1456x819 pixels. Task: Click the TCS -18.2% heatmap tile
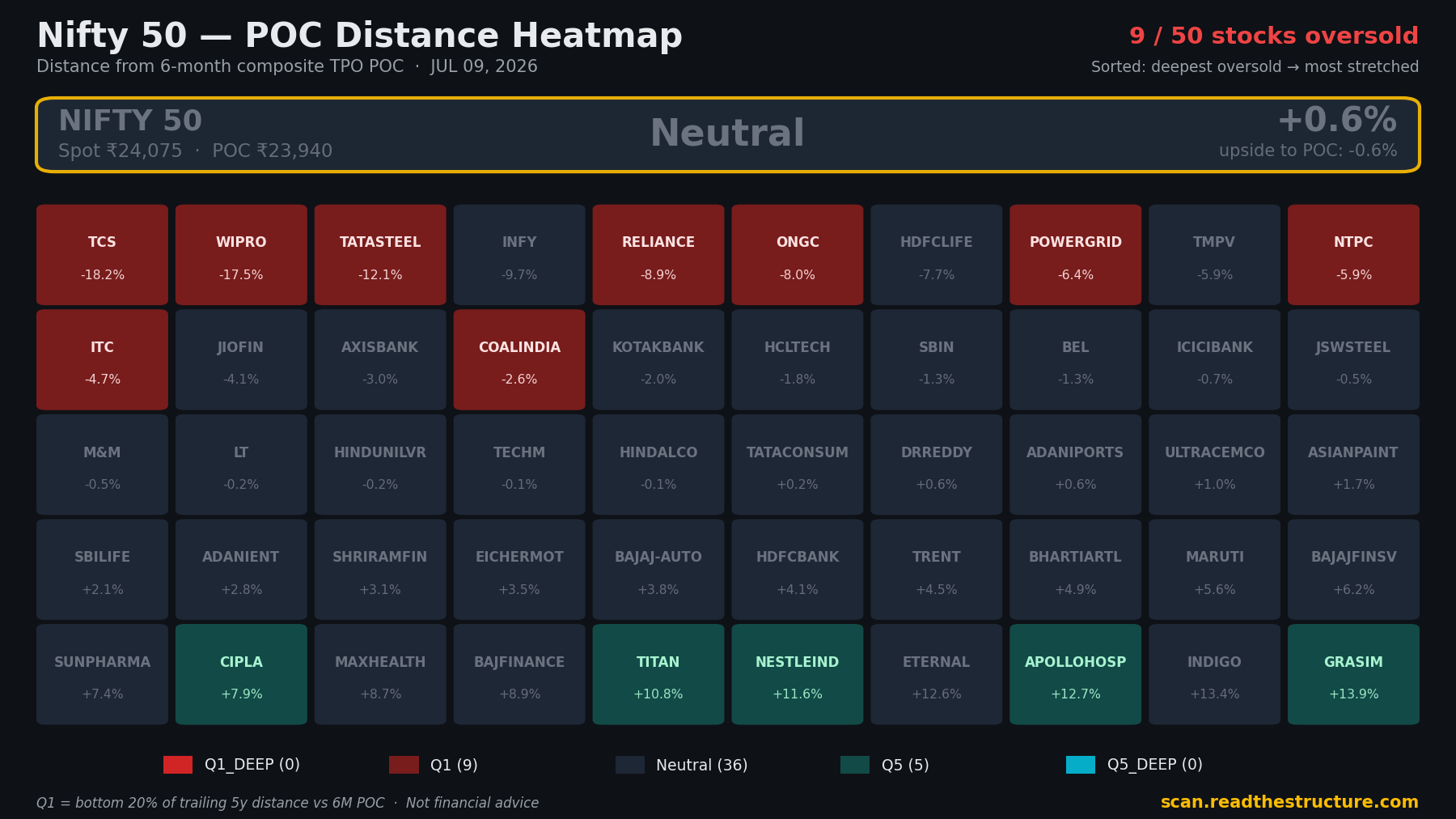click(x=102, y=255)
